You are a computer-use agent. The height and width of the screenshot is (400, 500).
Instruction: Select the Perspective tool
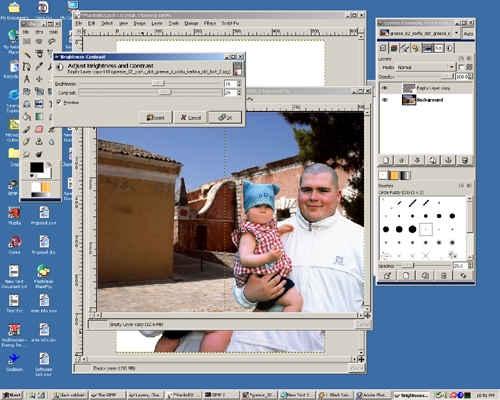(x=27, y=104)
